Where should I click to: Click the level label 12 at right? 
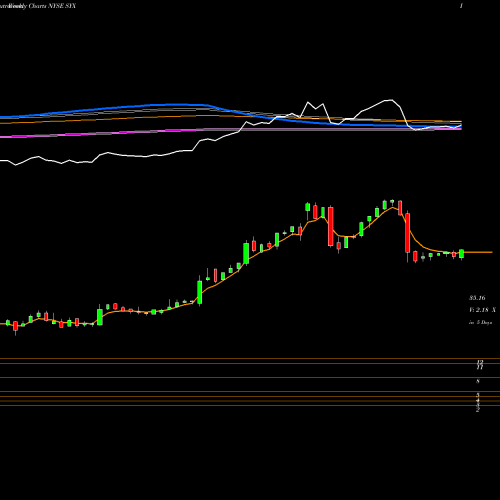pyautogui.click(x=480, y=362)
